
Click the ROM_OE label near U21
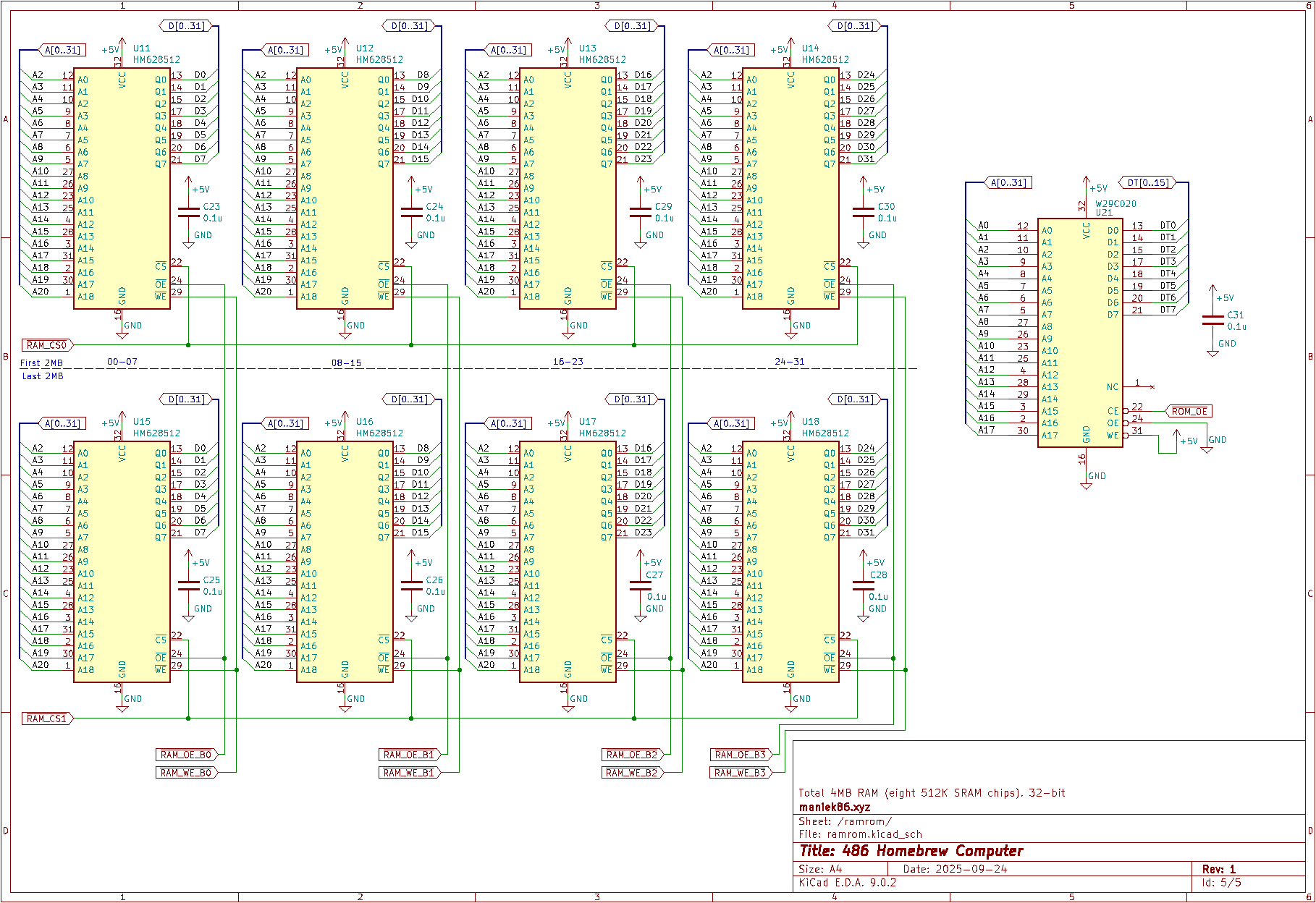1189,410
